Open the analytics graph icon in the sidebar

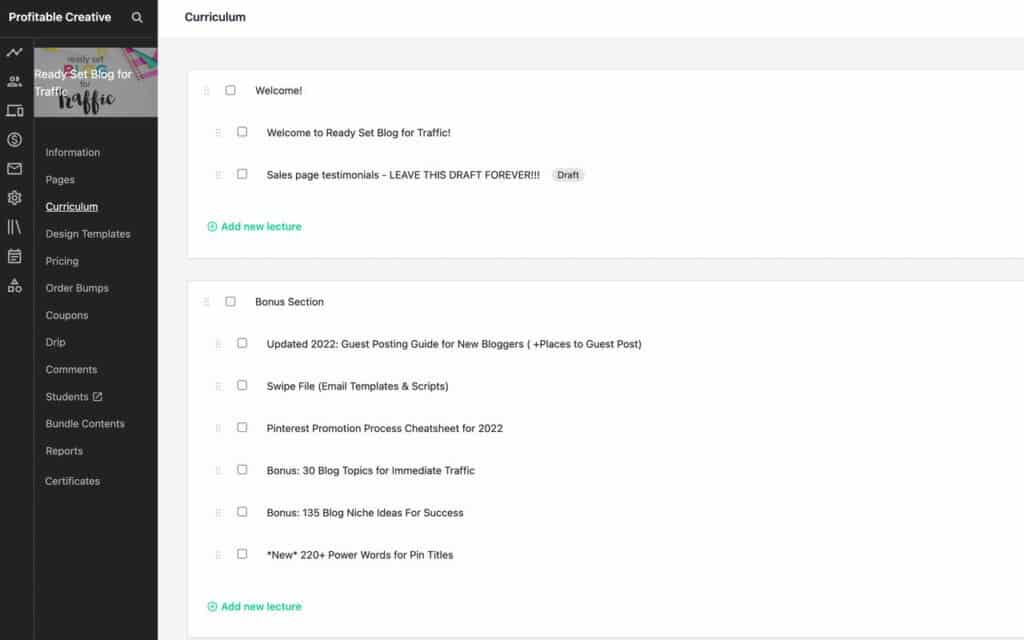pos(14,52)
